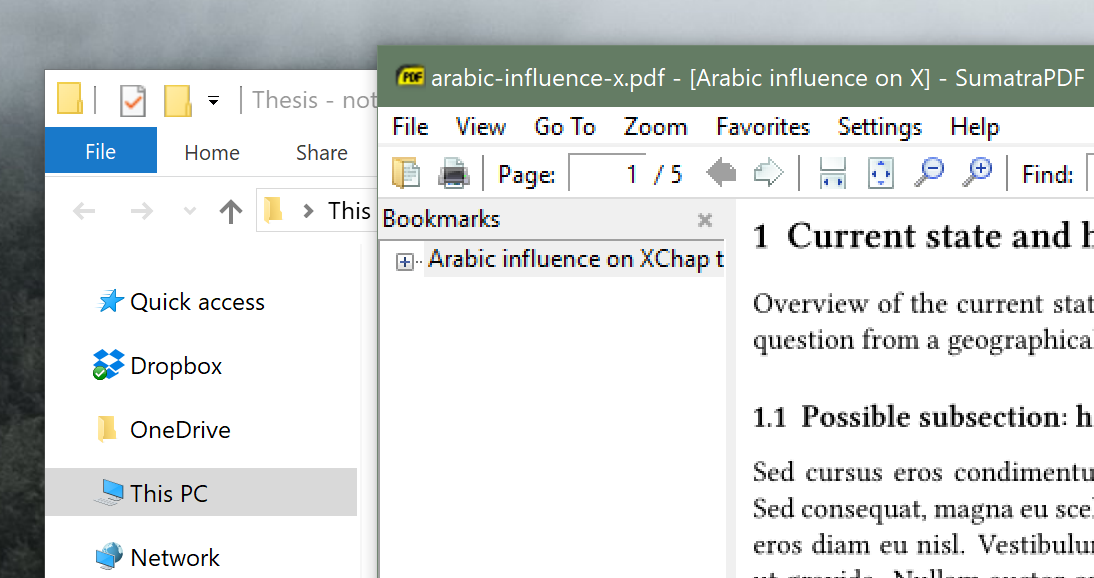Select the Fit Page icon
This screenshot has width=1094, height=578.
click(x=880, y=172)
